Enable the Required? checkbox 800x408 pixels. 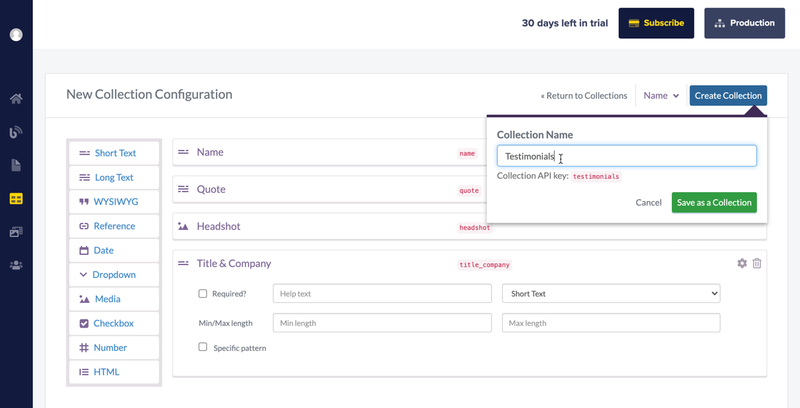click(x=203, y=294)
